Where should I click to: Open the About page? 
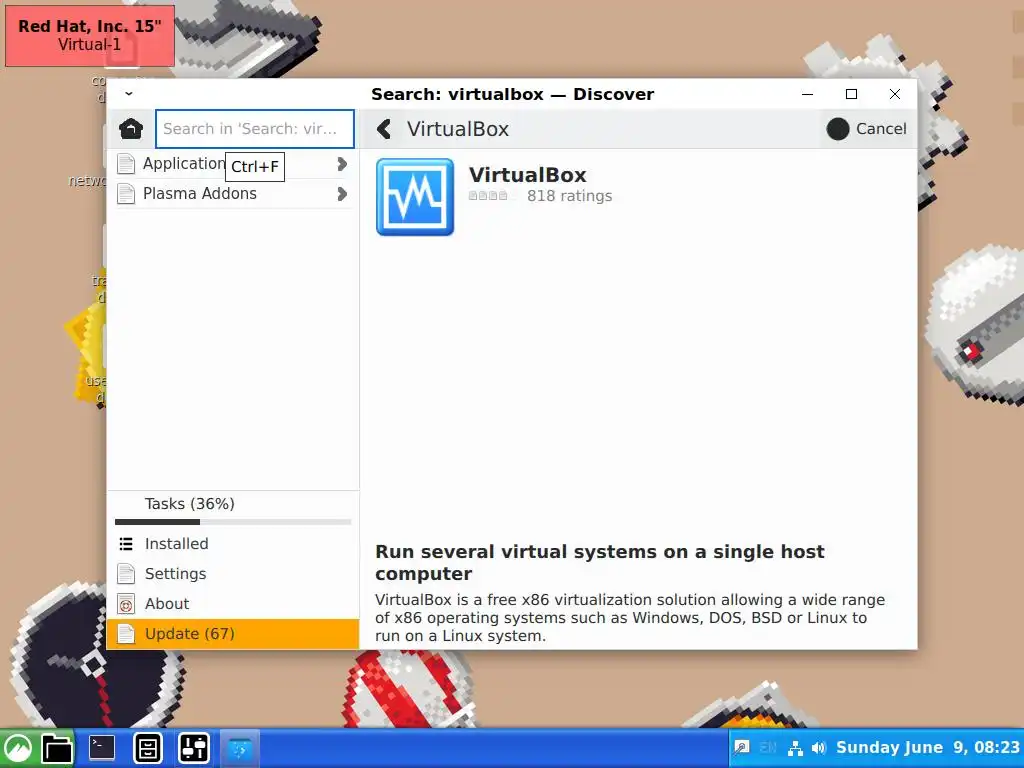coord(232,603)
